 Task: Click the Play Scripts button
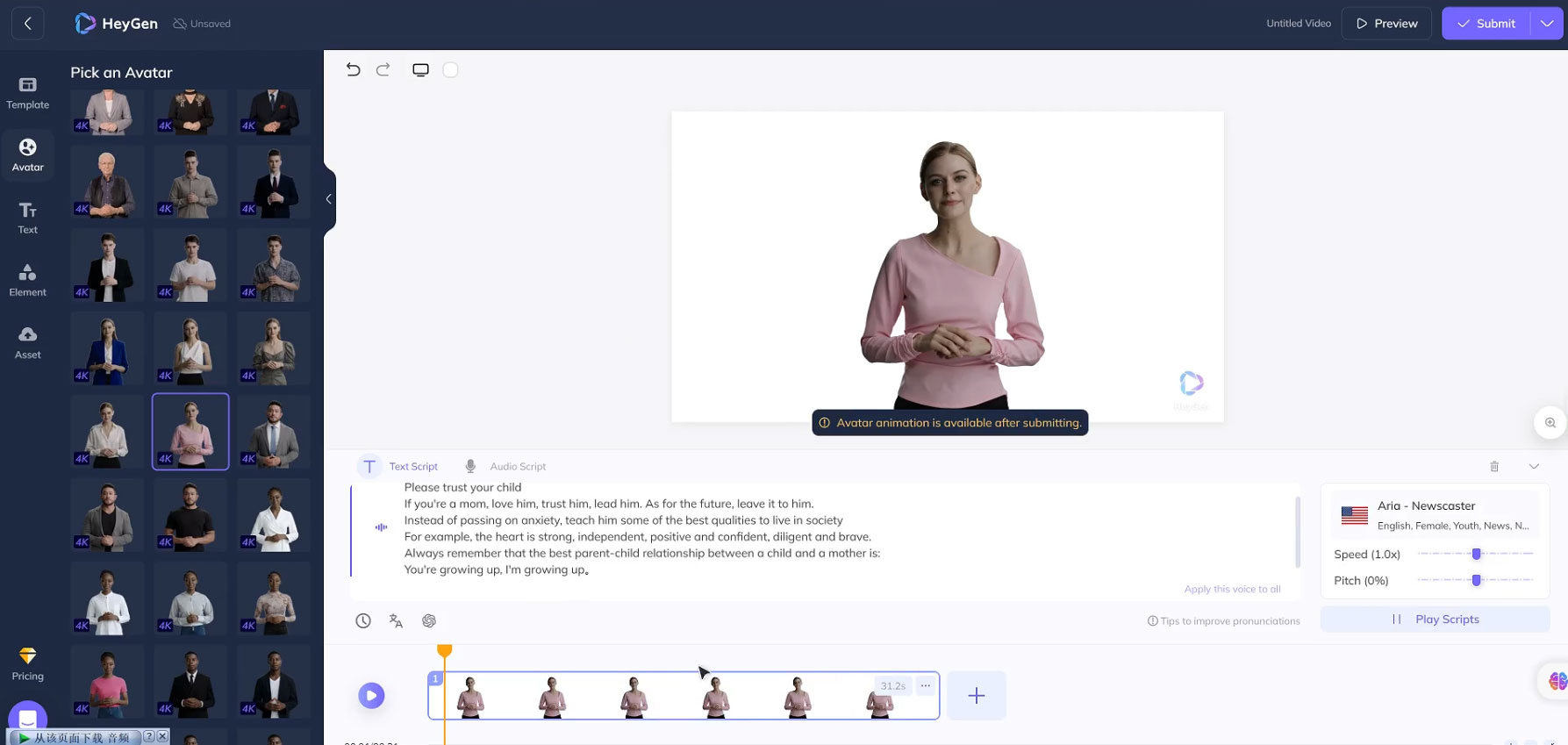pos(1435,620)
